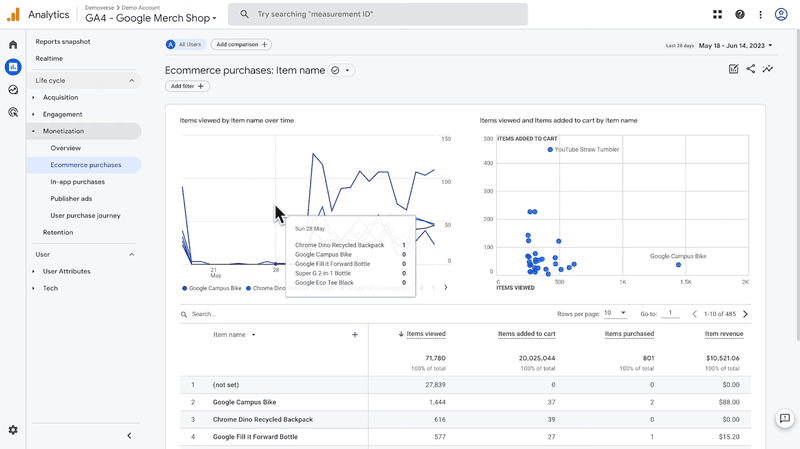Open the Advertising icon in left rail
The width and height of the screenshot is (800, 449).
tap(13, 112)
